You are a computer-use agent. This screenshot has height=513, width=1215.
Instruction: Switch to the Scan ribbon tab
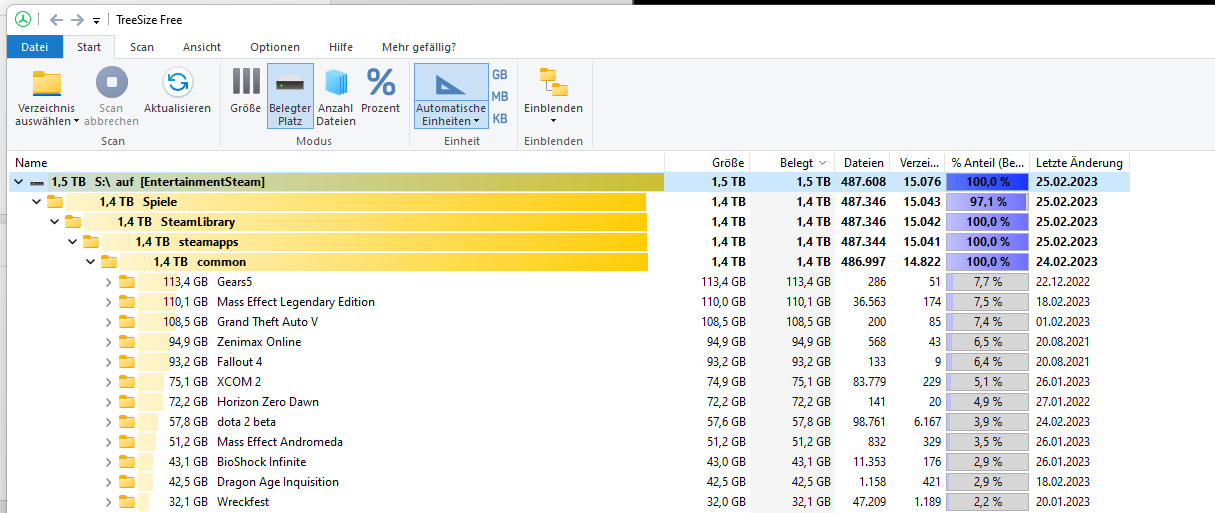tap(142, 47)
